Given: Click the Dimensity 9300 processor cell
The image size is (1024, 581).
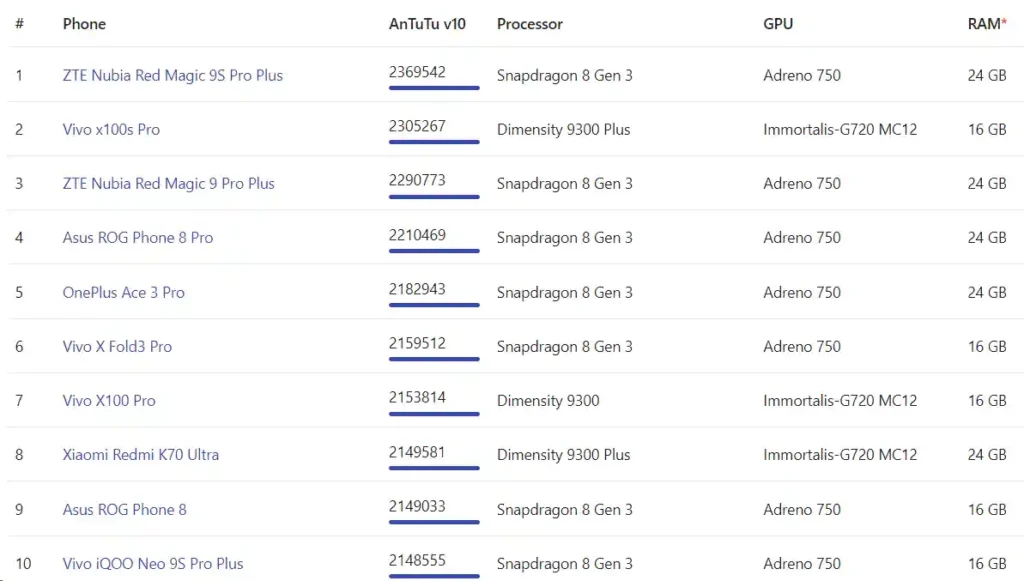Looking at the screenshot, I should [x=548, y=400].
